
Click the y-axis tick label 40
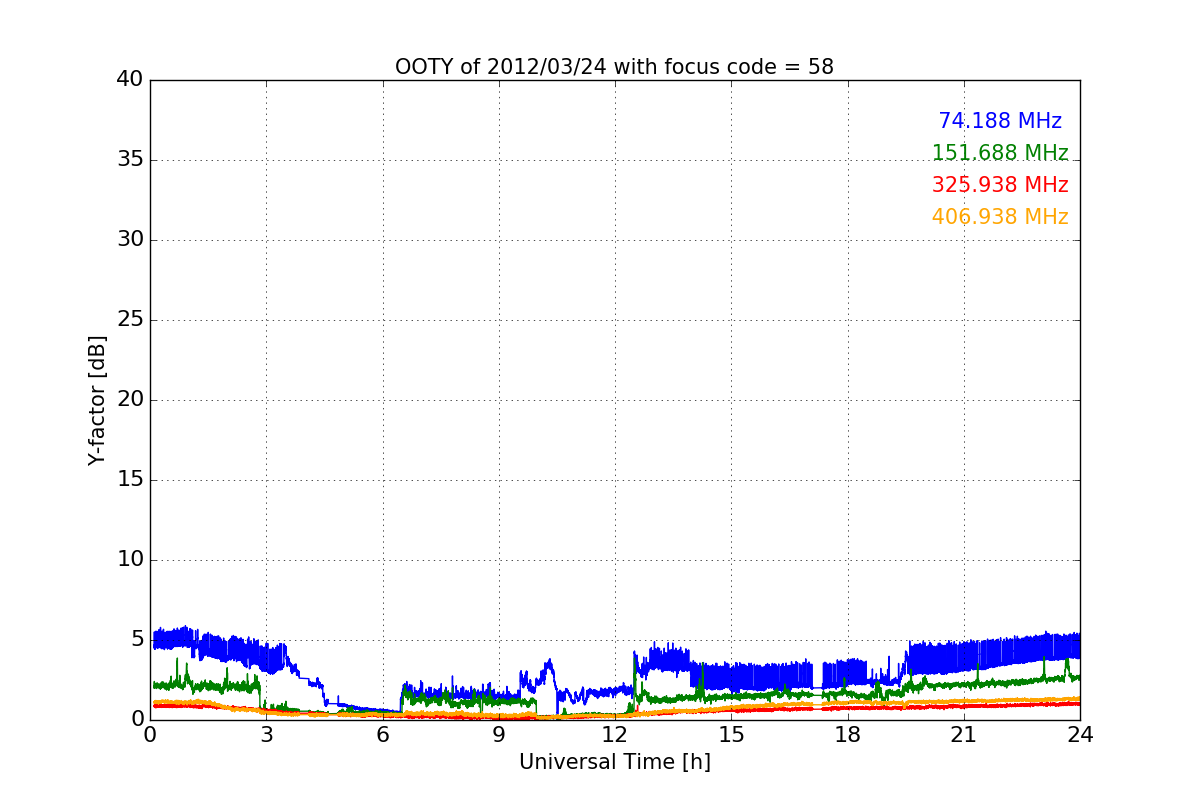130,80
